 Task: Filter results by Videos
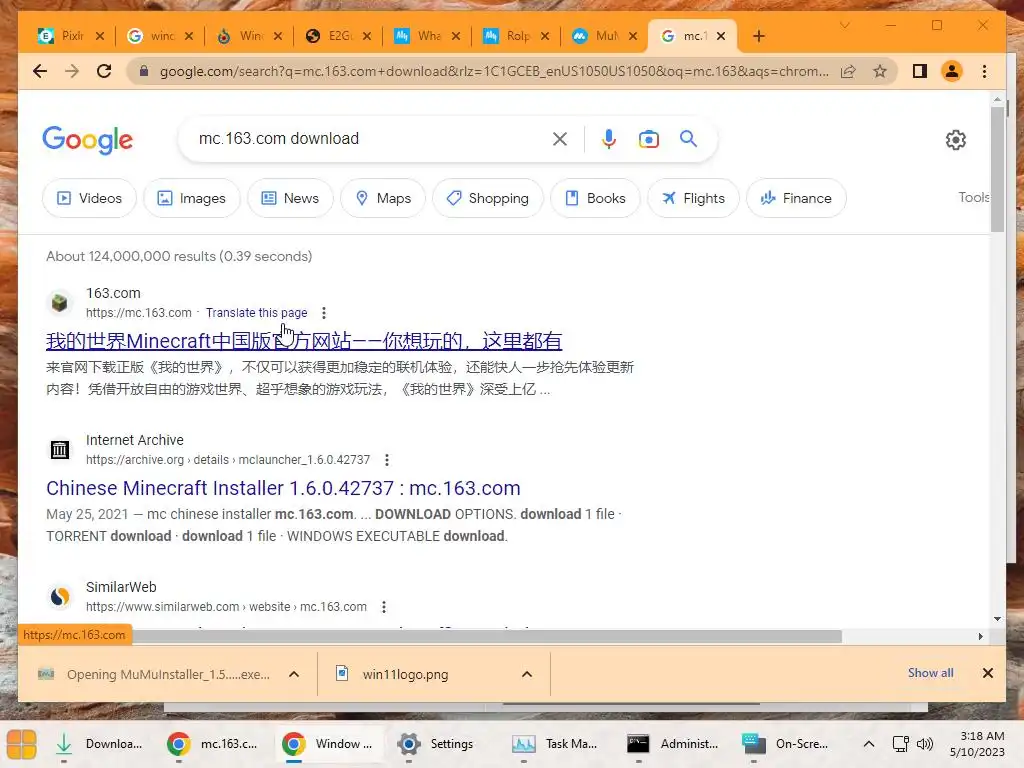(89, 199)
